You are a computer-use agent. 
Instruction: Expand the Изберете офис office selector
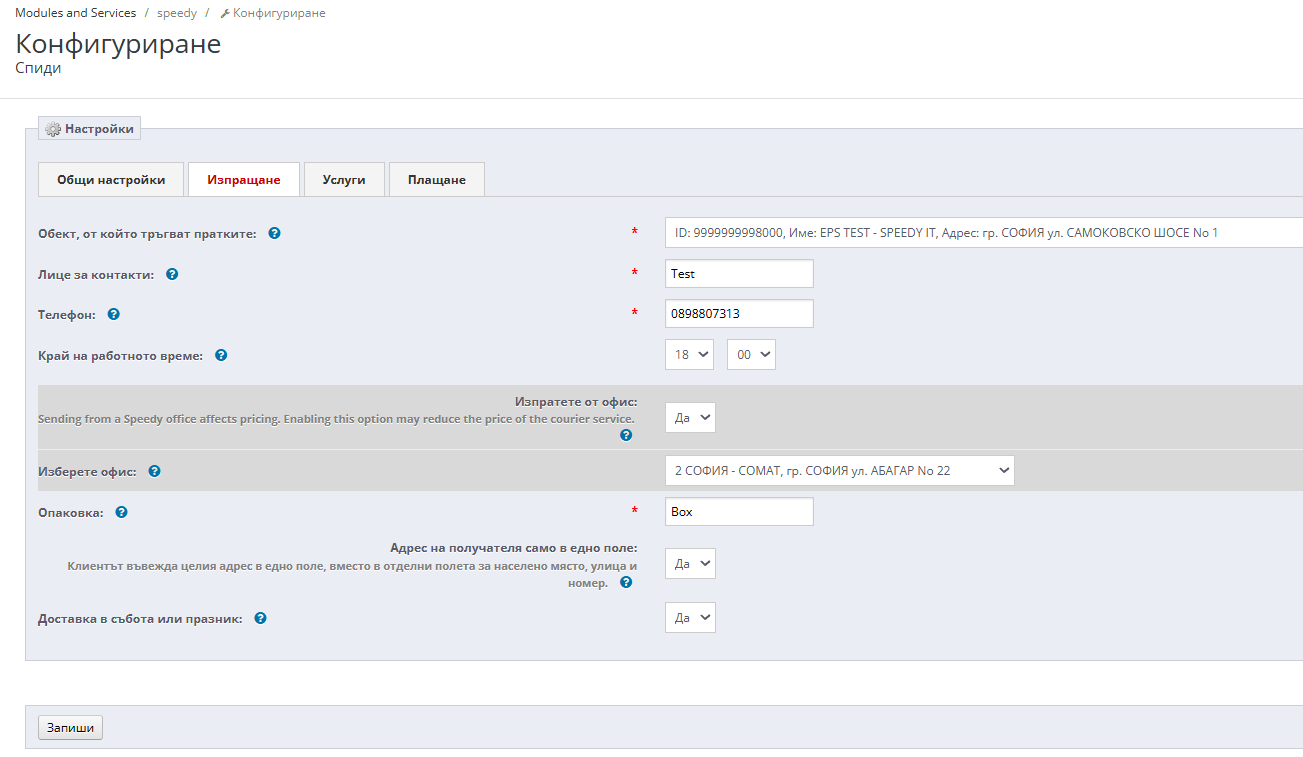(840, 470)
